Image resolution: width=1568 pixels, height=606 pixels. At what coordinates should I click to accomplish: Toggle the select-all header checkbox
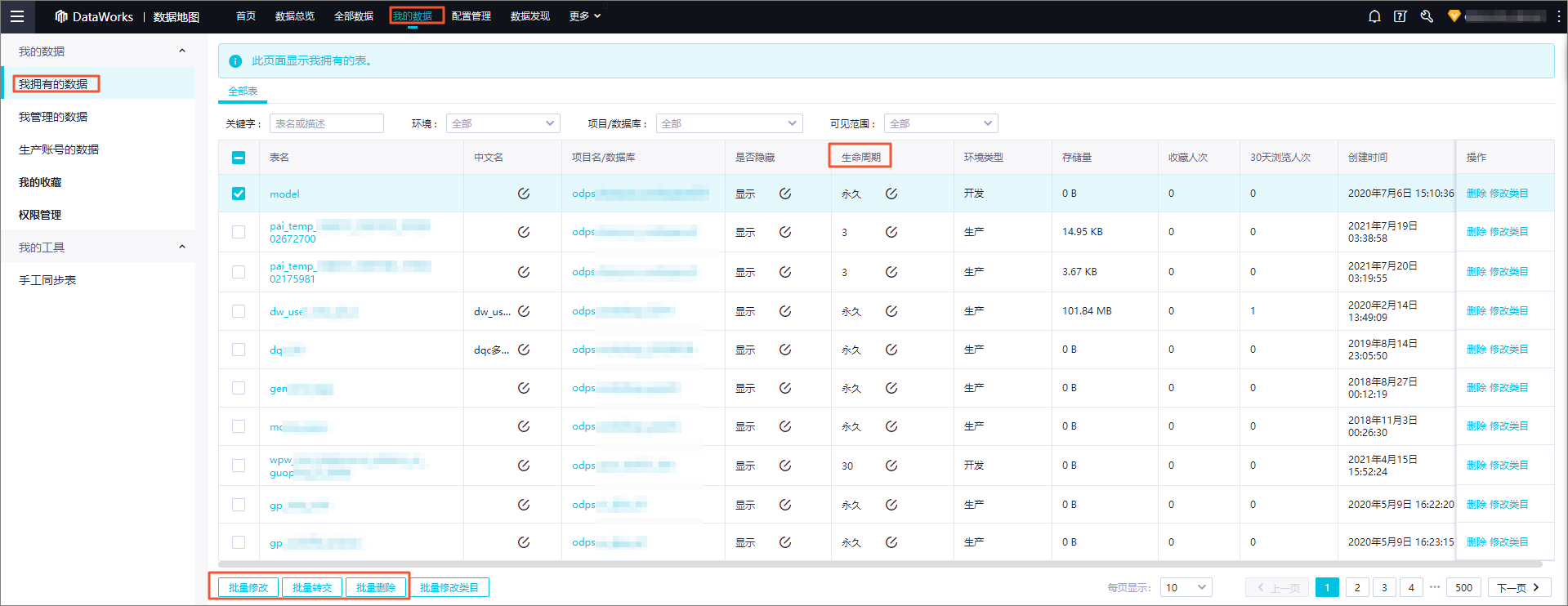coord(239,158)
